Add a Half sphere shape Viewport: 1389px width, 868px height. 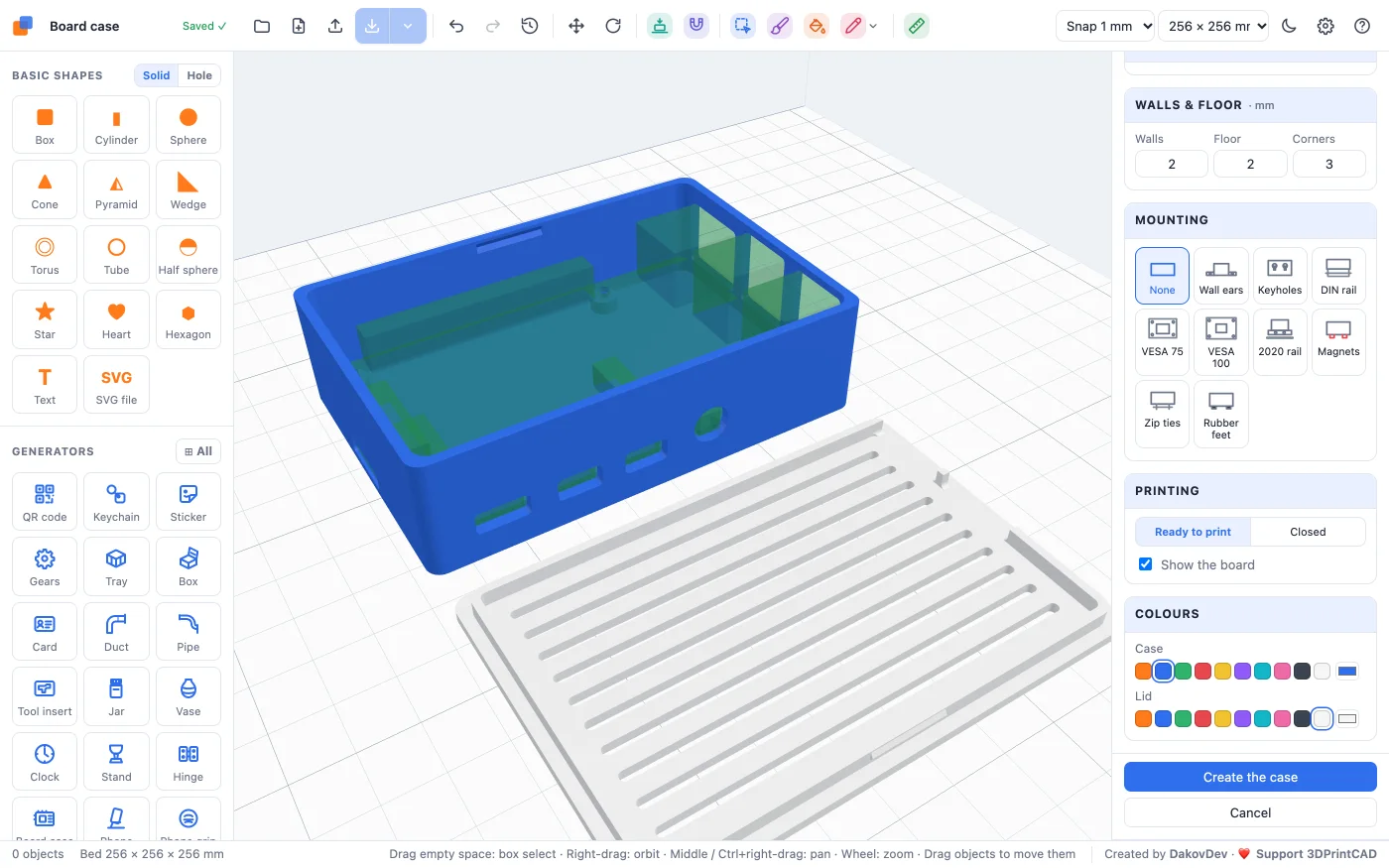click(189, 255)
